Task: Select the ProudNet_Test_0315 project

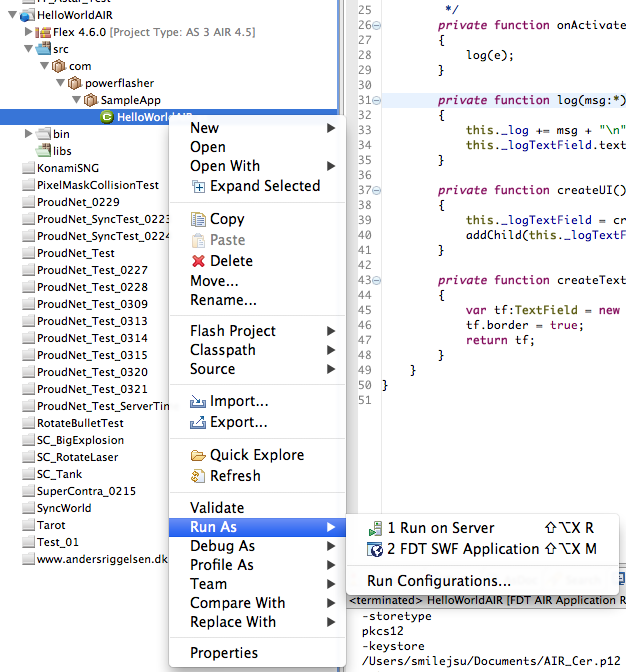Action: (x=92, y=355)
